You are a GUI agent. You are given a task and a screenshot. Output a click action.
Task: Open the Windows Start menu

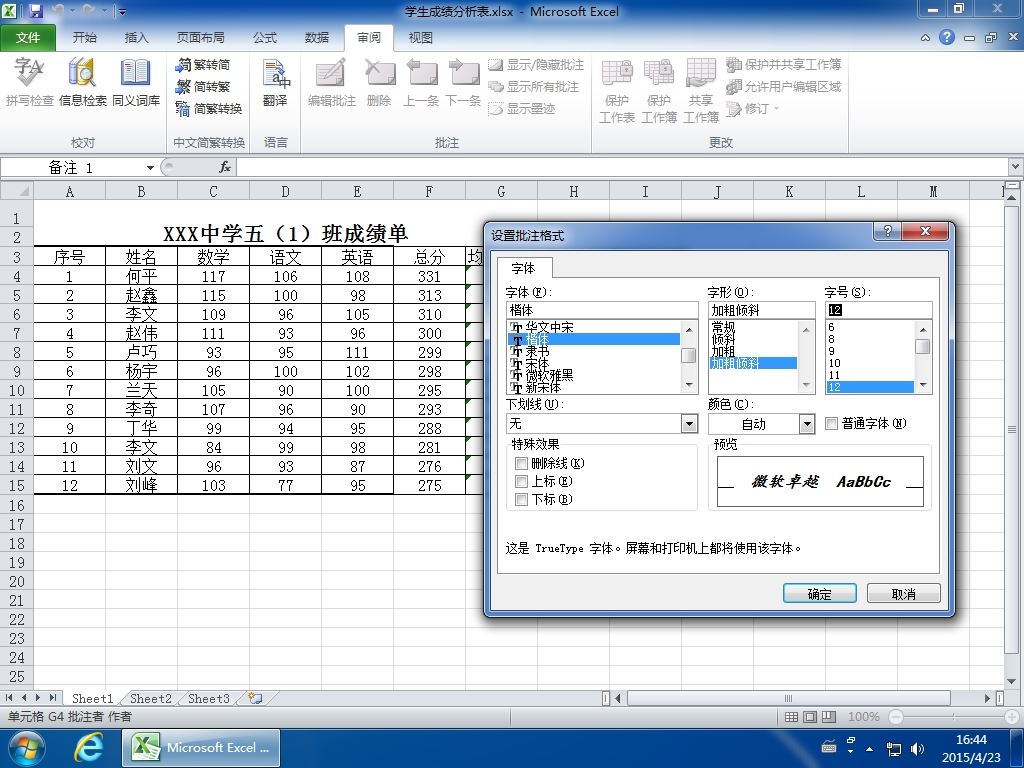pos(26,748)
